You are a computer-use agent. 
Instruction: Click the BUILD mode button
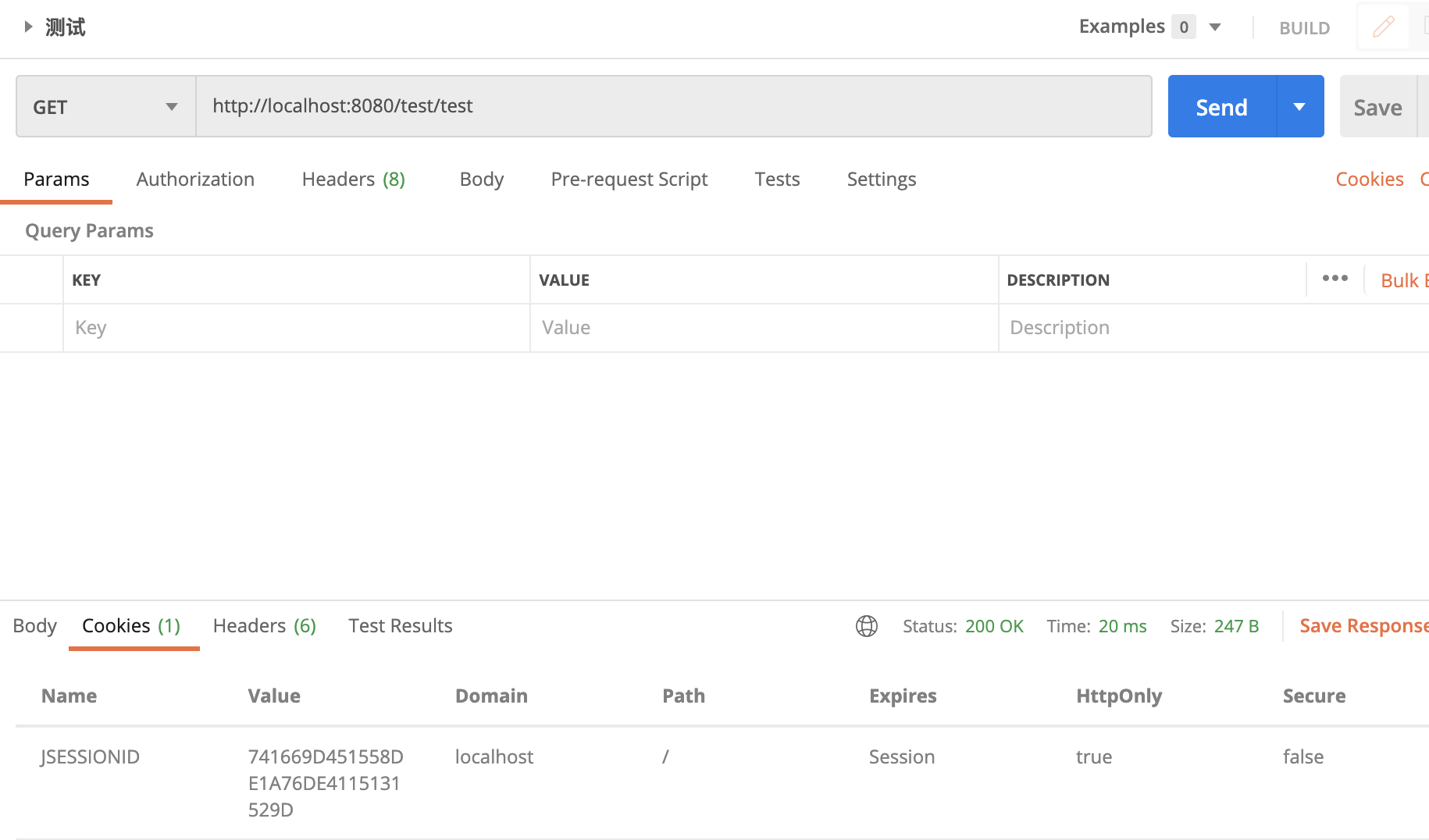coord(1304,28)
